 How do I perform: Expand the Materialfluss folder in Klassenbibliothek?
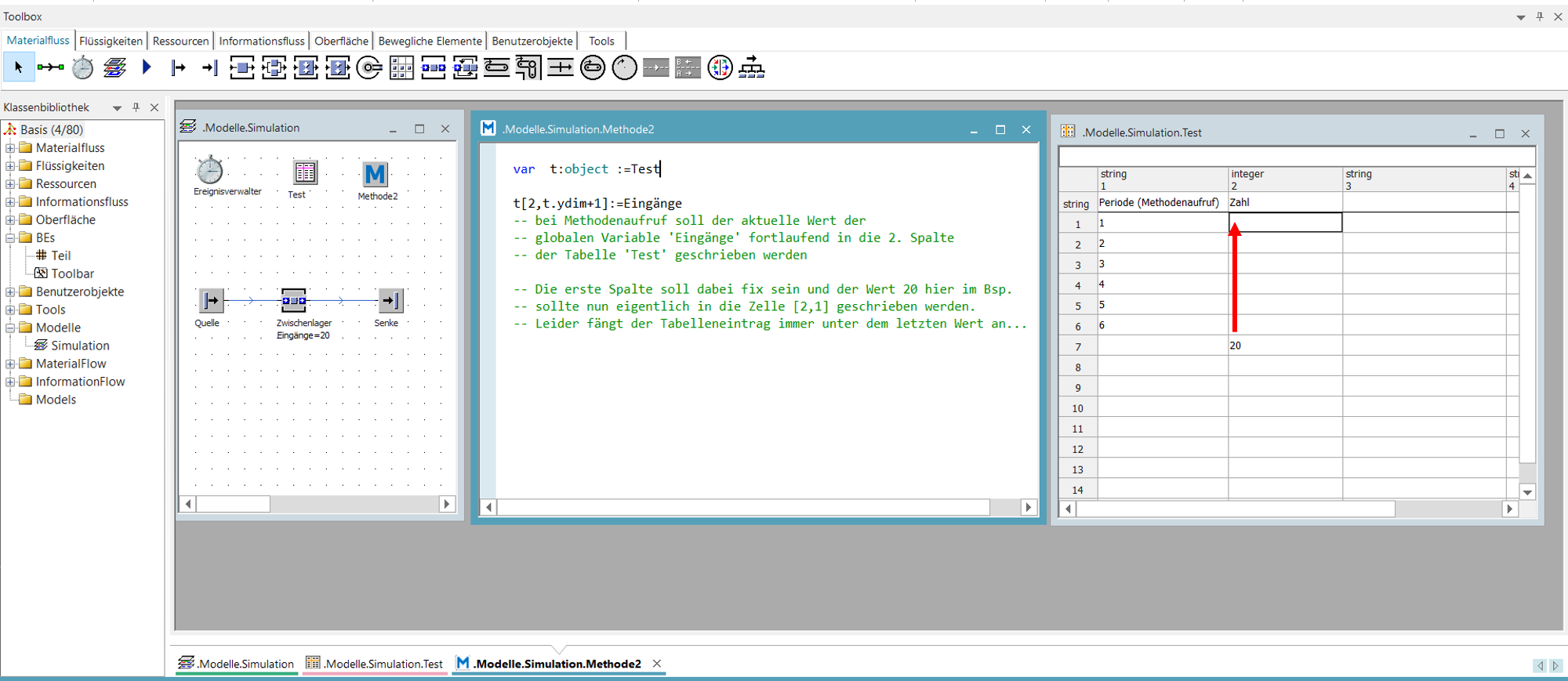click(10, 147)
